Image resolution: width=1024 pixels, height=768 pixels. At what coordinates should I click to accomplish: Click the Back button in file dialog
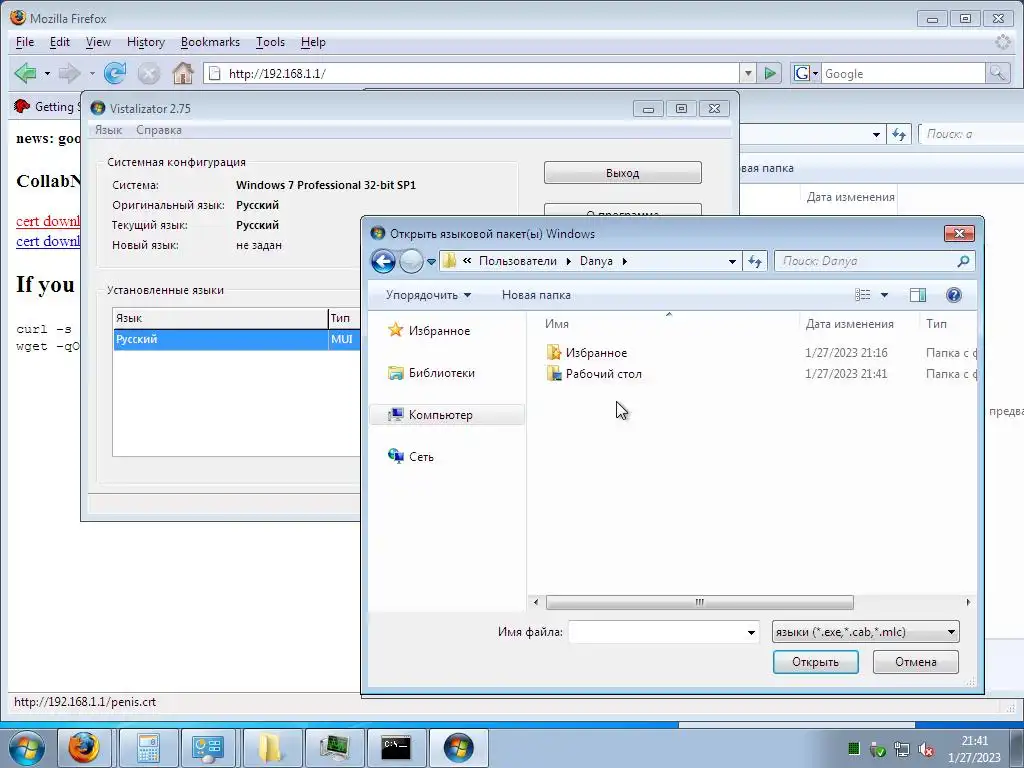click(383, 261)
